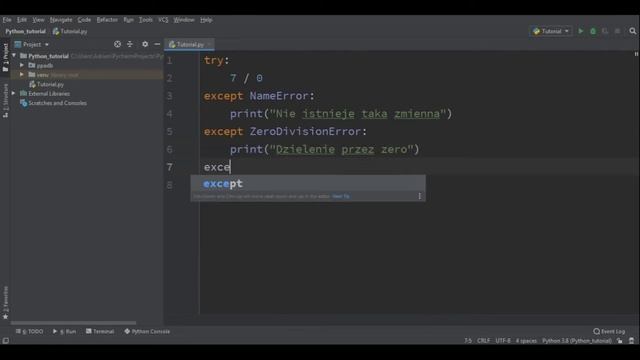
Task: Click the Next Tip link in completion popup
Action: coord(341,196)
